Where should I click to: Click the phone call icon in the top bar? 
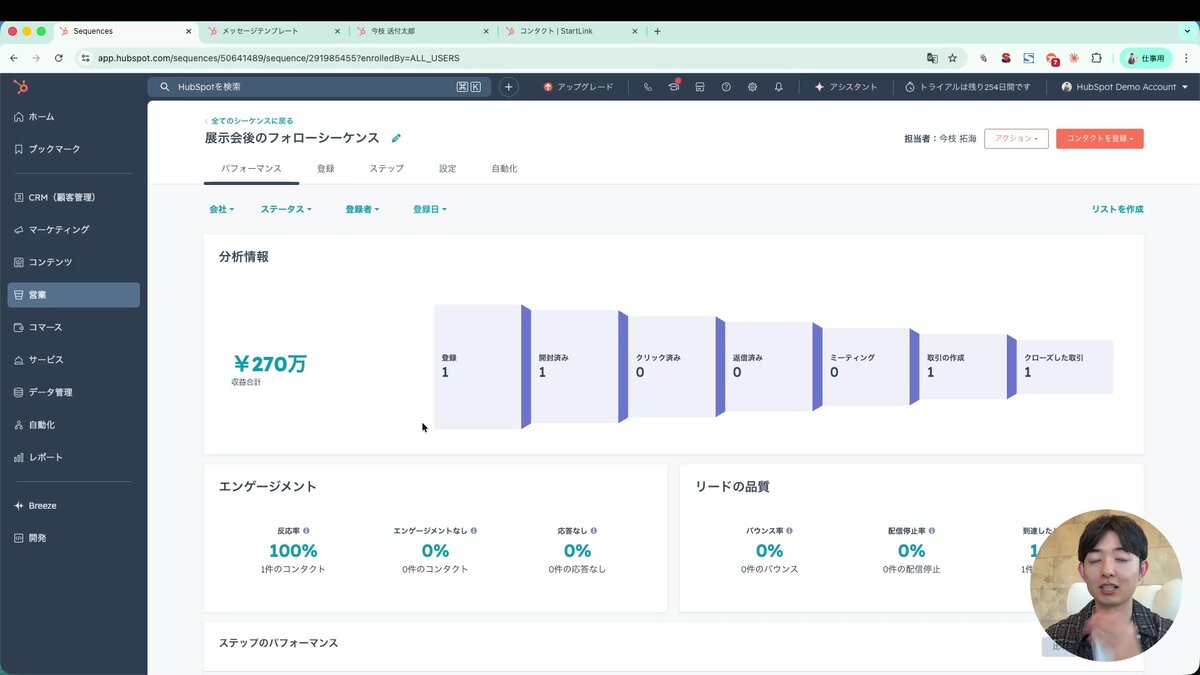647,86
